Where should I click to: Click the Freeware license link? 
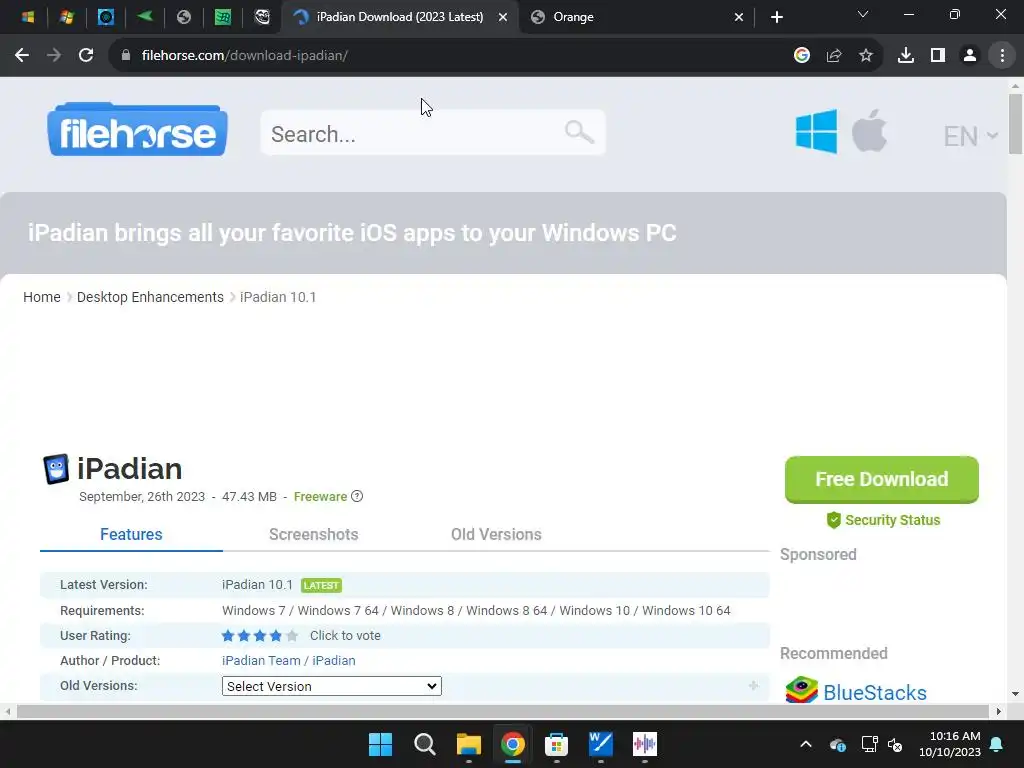(320, 496)
